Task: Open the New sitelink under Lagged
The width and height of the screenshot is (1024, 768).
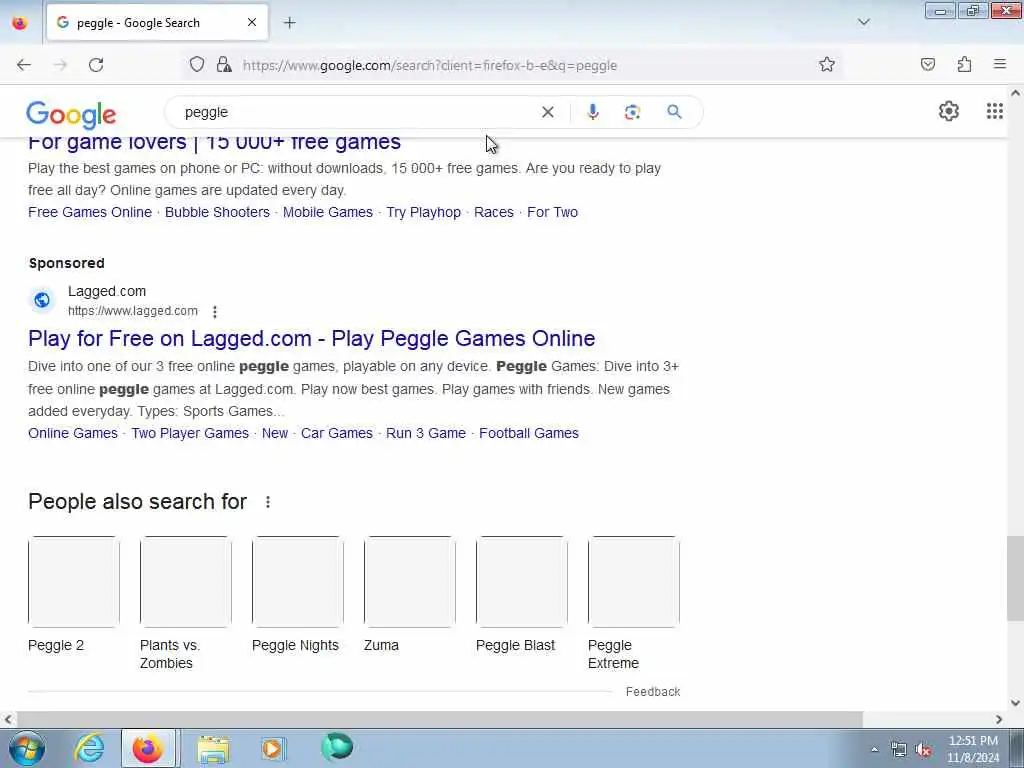Action: pos(275,434)
